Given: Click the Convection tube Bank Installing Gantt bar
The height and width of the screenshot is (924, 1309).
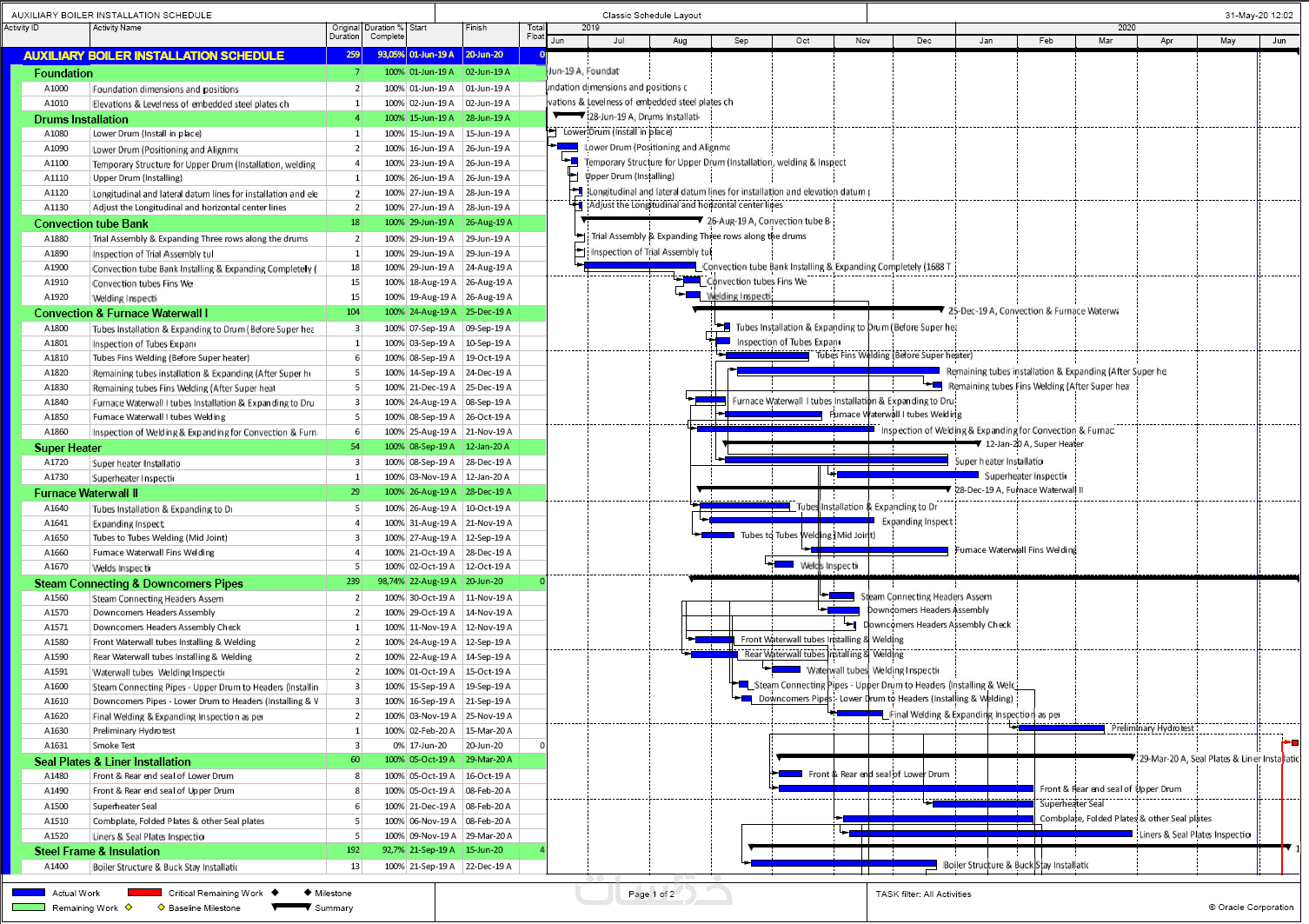Looking at the screenshot, I should [640, 266].
